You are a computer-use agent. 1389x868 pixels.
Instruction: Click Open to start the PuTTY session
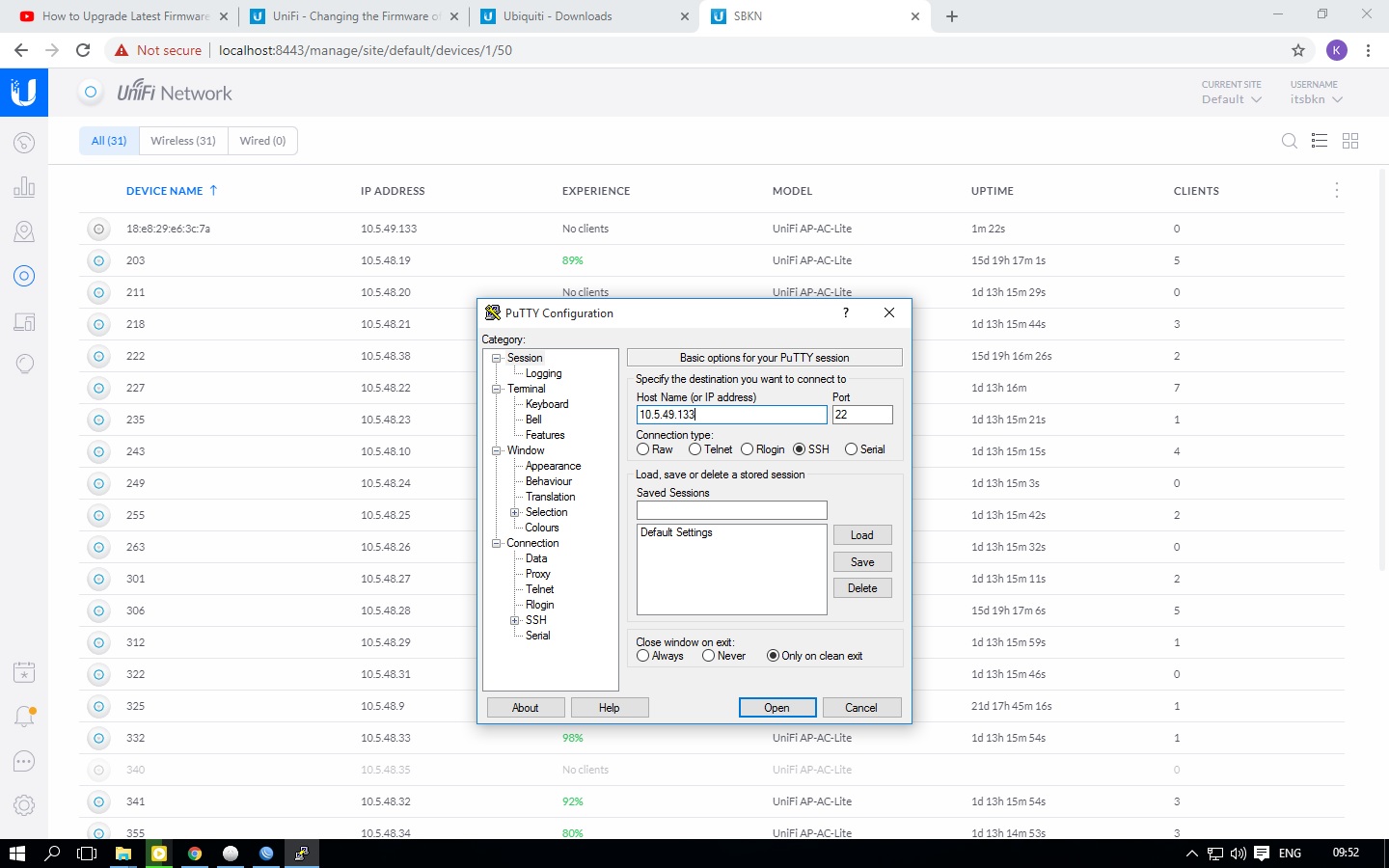click(777, 708)
